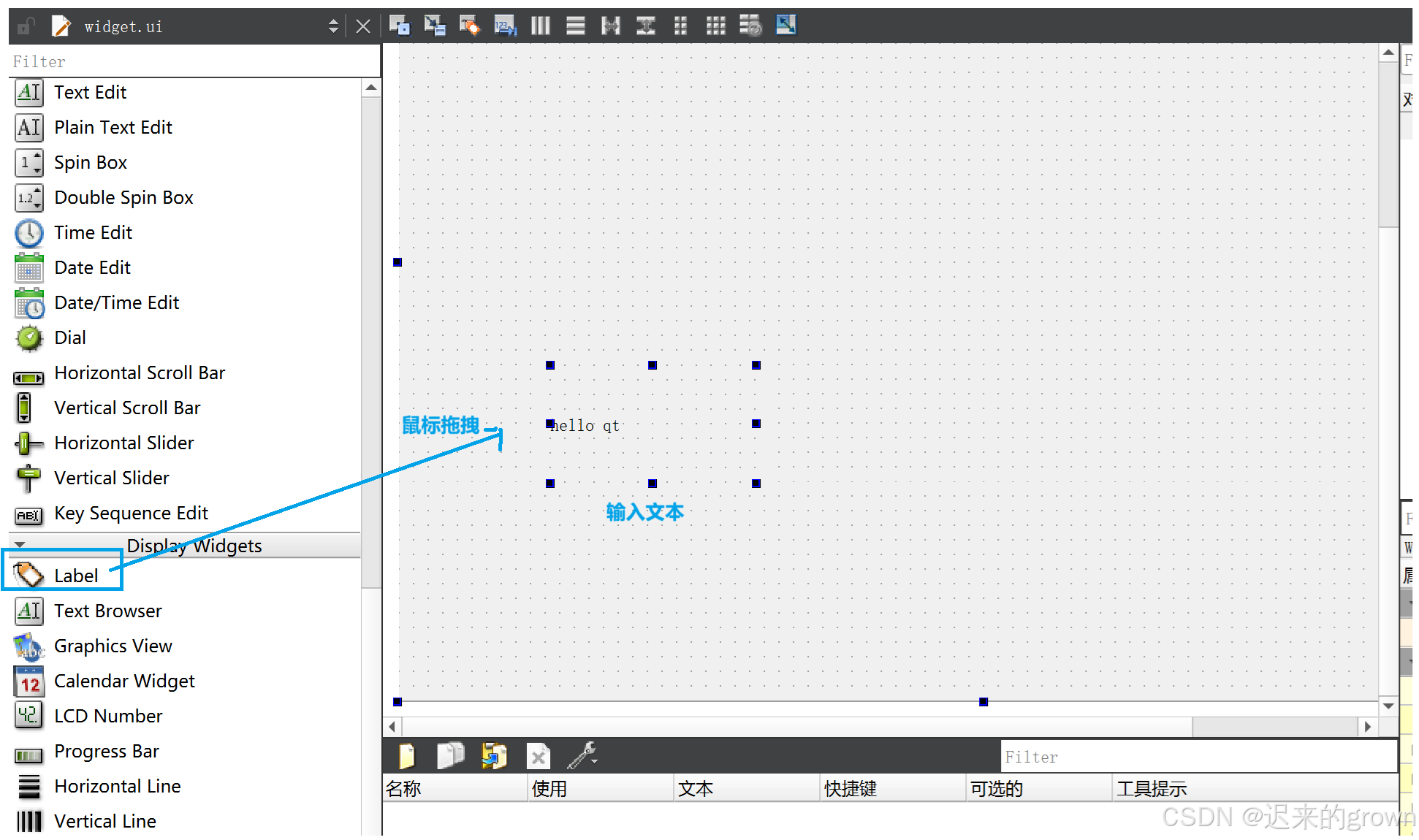Click the Adjust Size toolbar icon
This screenshot has width=1419, height=840.
[785, 26]
